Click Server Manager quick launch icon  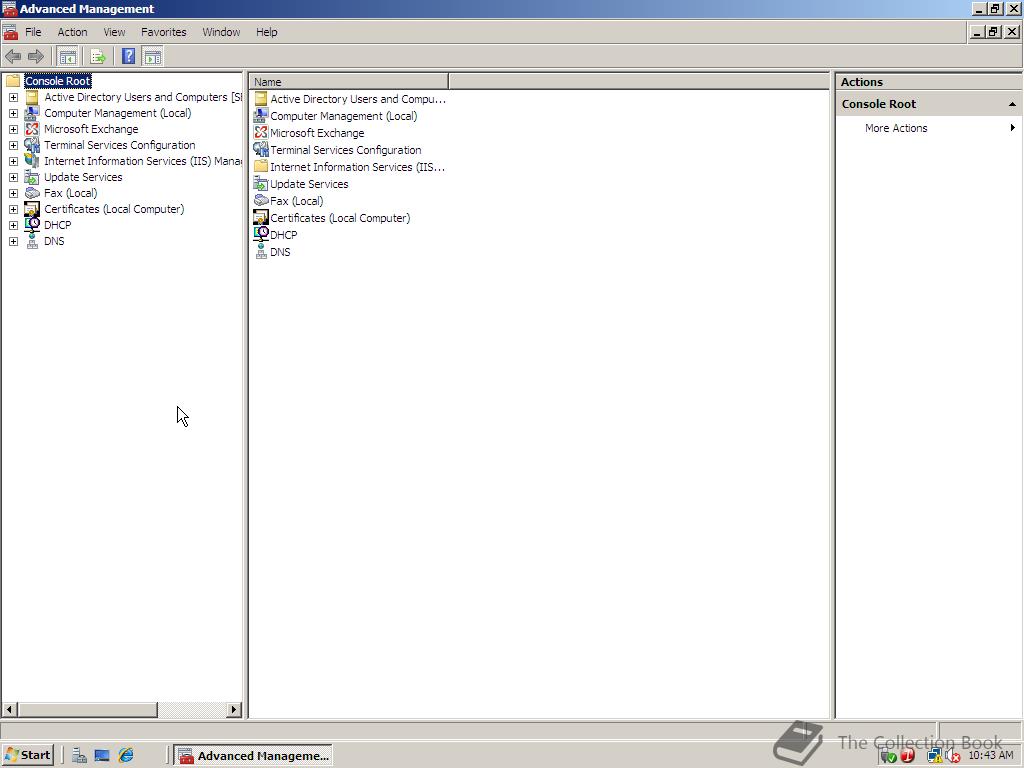coord(79,756)
